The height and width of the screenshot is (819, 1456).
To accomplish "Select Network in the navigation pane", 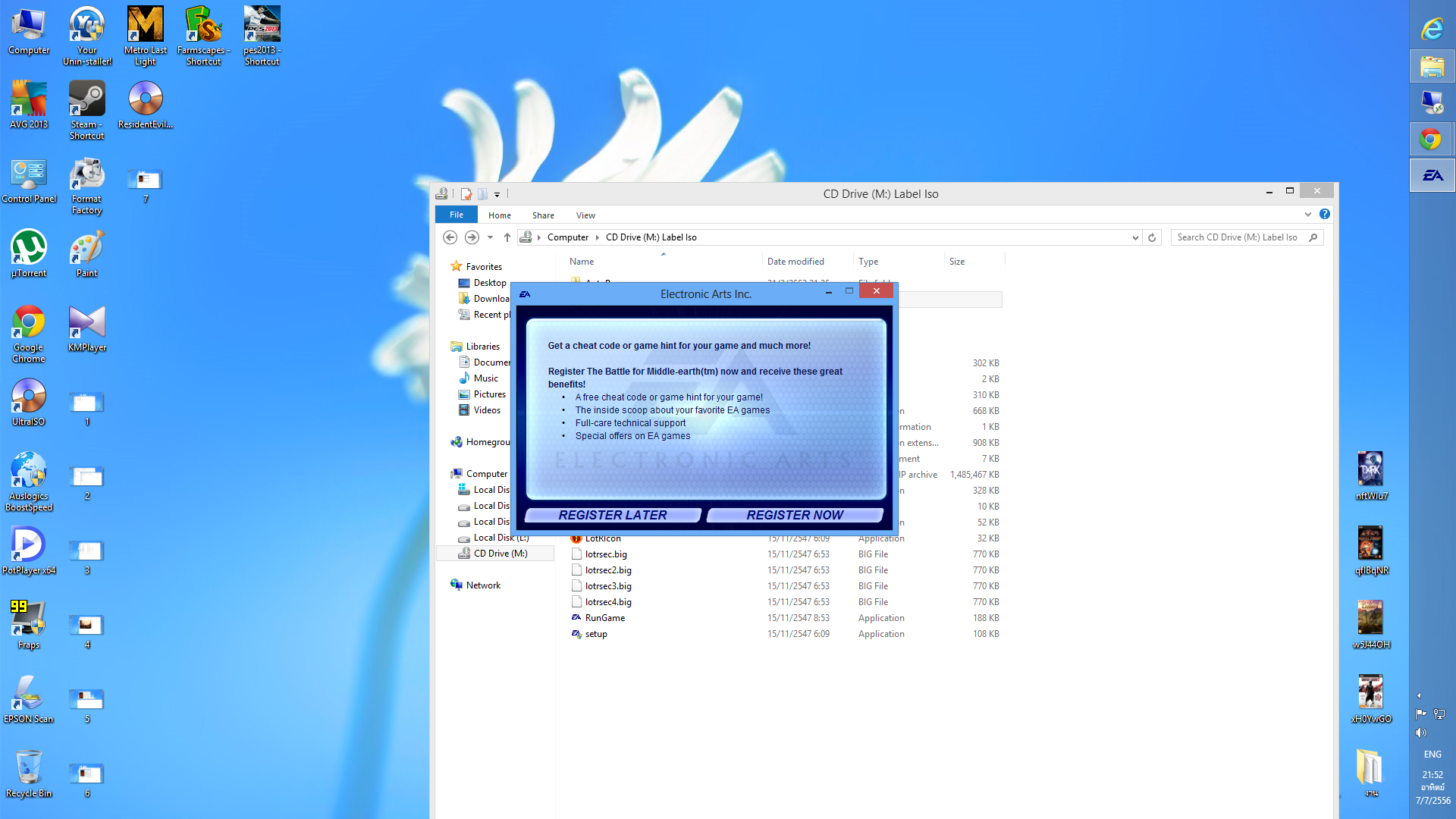I will coord(483,585).
